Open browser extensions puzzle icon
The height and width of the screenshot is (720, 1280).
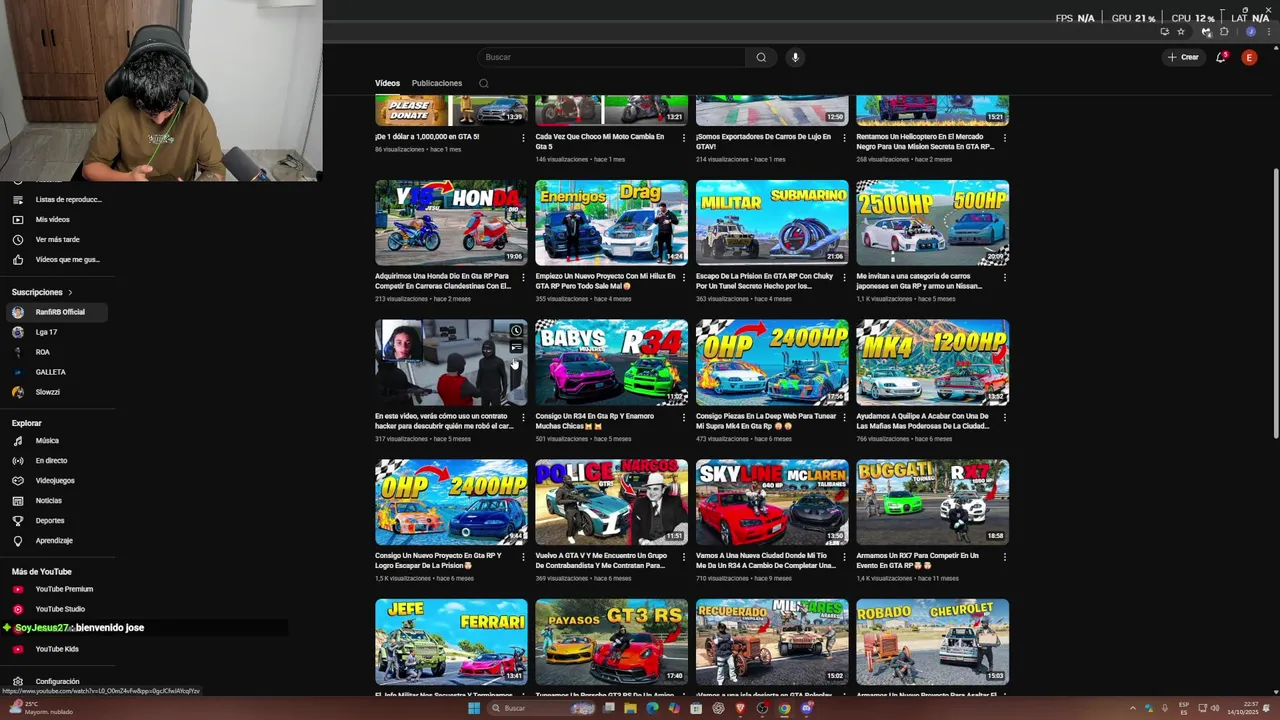point(1224,32)
